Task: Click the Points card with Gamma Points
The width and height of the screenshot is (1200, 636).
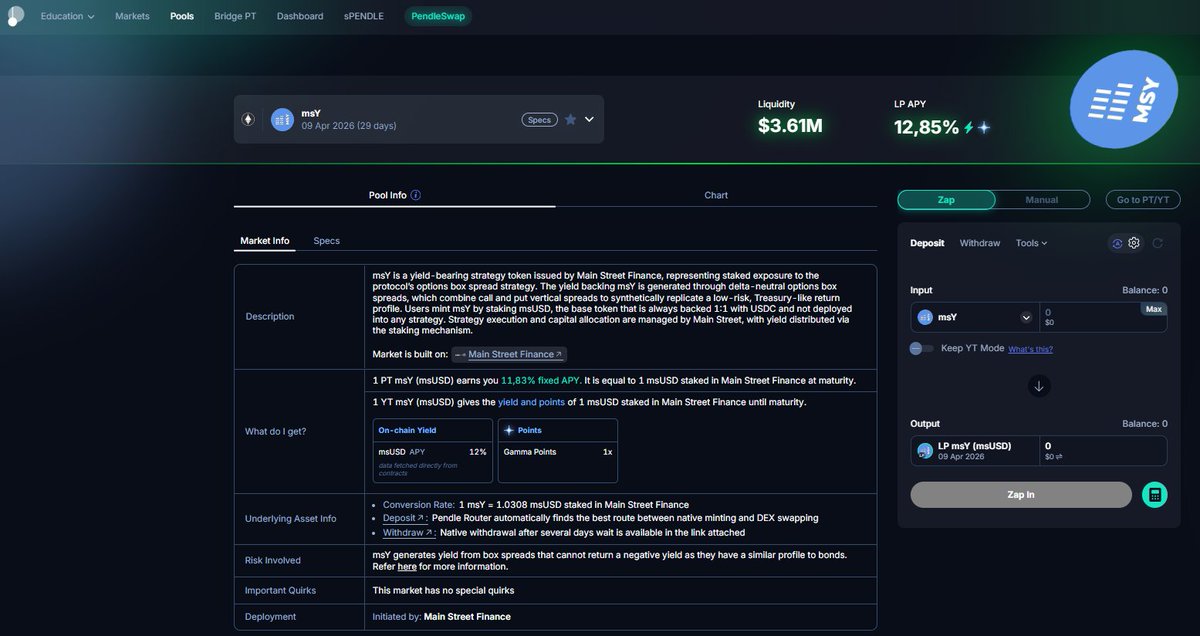Action: (557, 451)
